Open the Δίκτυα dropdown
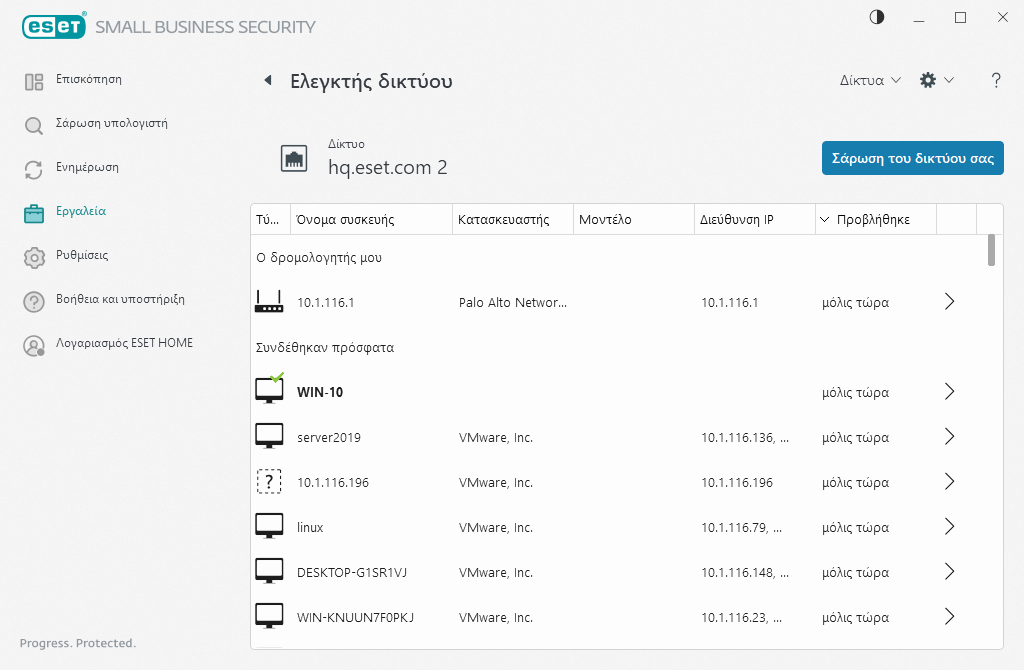Viewport: 1024px width, 670px height. (x=870, y=80)
